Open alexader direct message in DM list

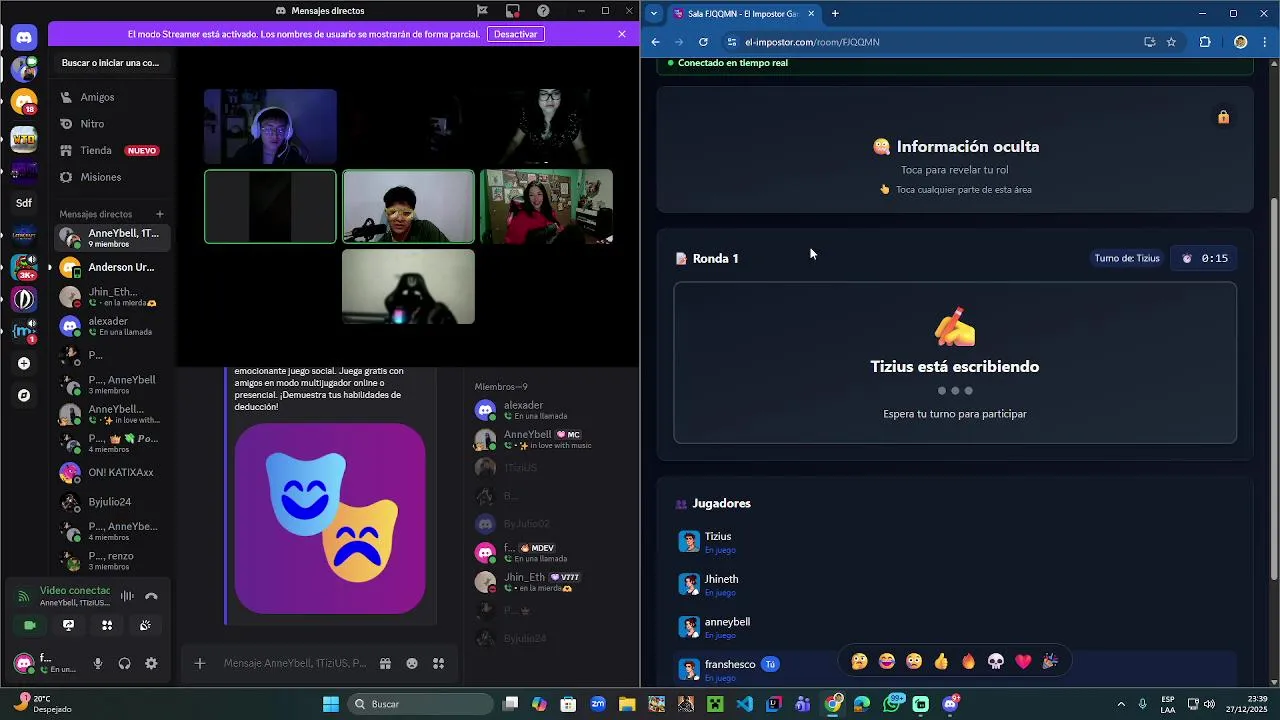110,326
